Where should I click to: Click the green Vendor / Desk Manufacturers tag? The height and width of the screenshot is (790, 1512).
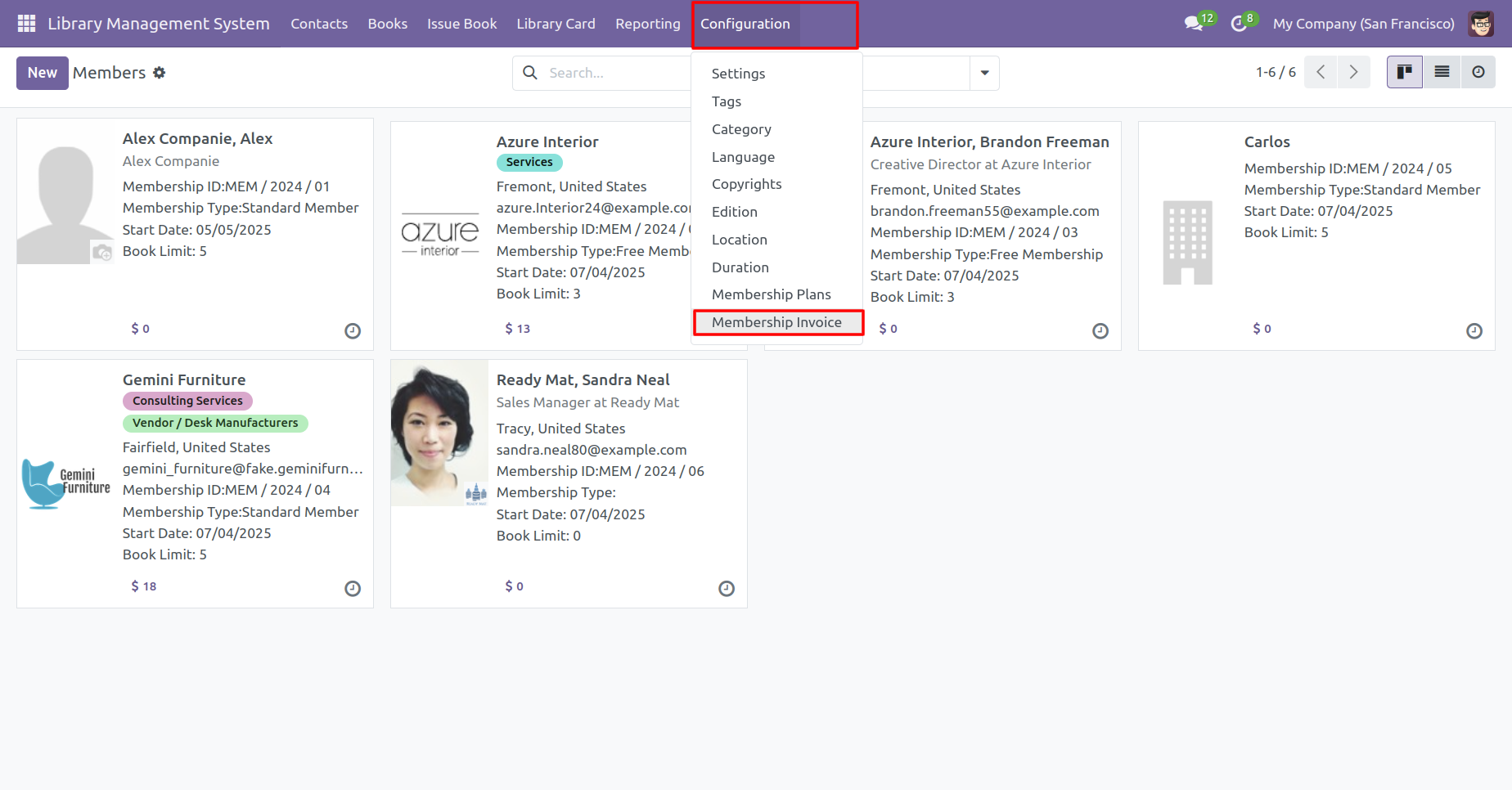coord(215,423)
